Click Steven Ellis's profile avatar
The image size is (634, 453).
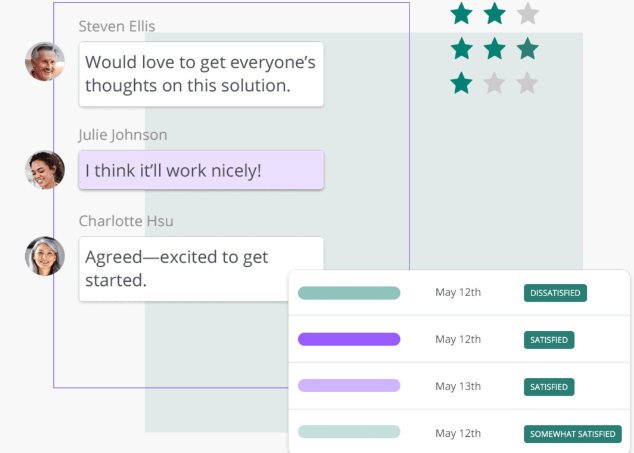pos(45,62)
